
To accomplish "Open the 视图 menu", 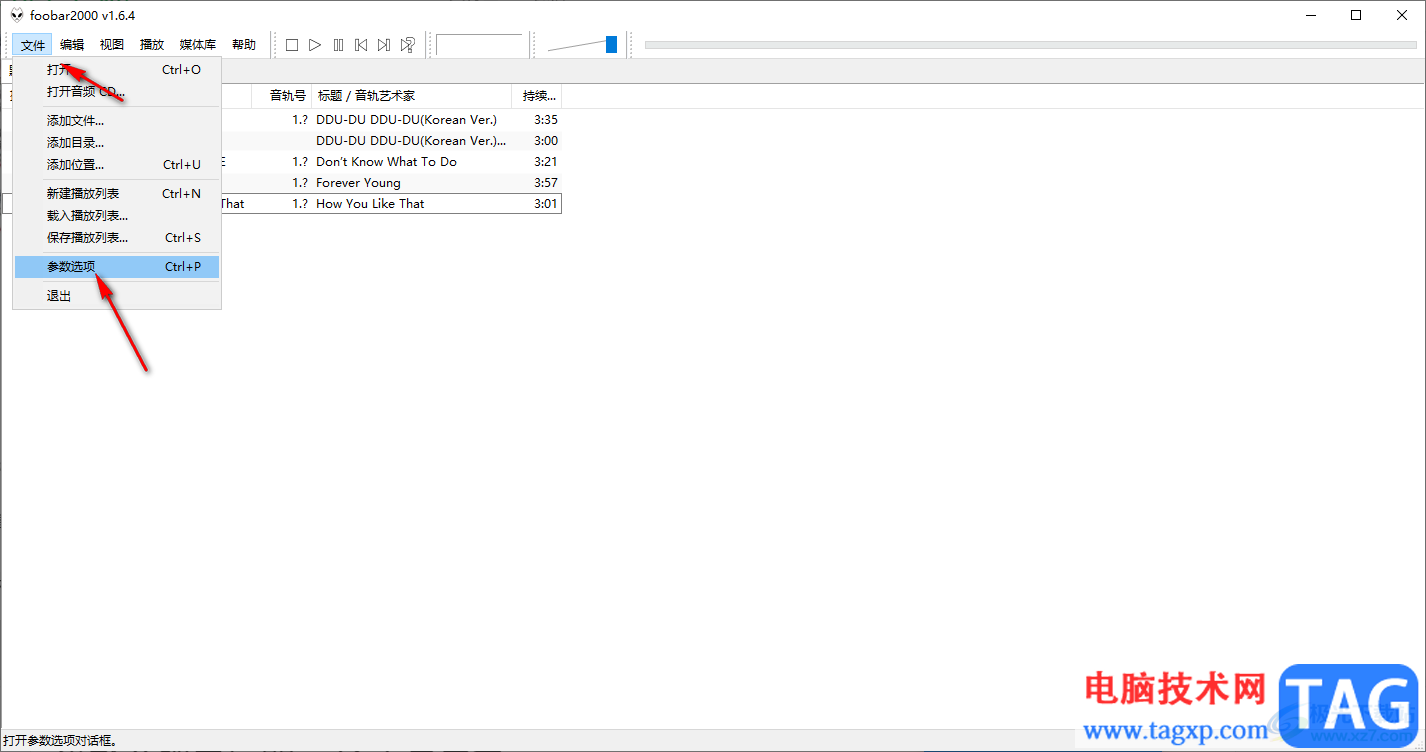I will tap(112, 45).
